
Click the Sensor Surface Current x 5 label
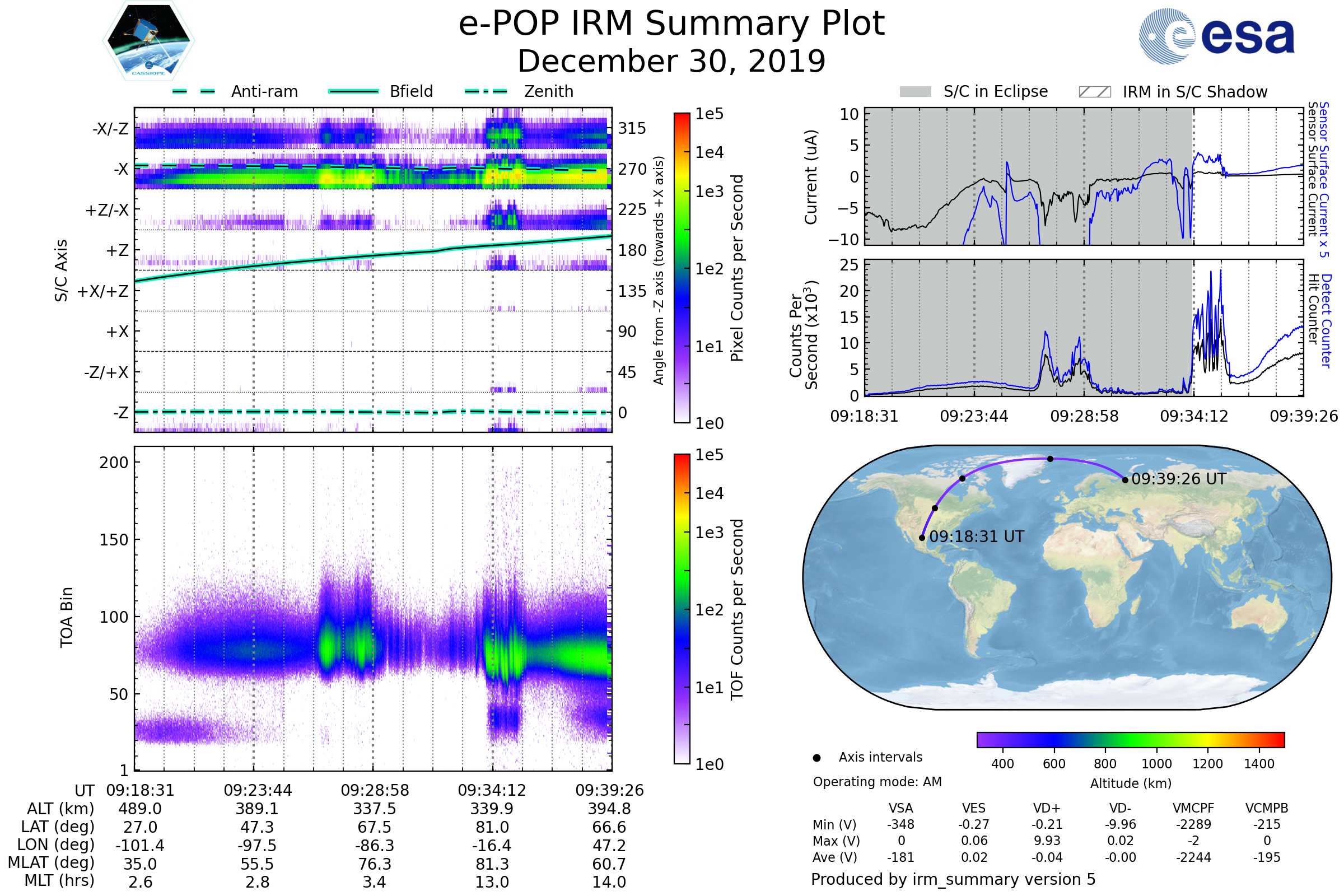[x=1323, y=180]
